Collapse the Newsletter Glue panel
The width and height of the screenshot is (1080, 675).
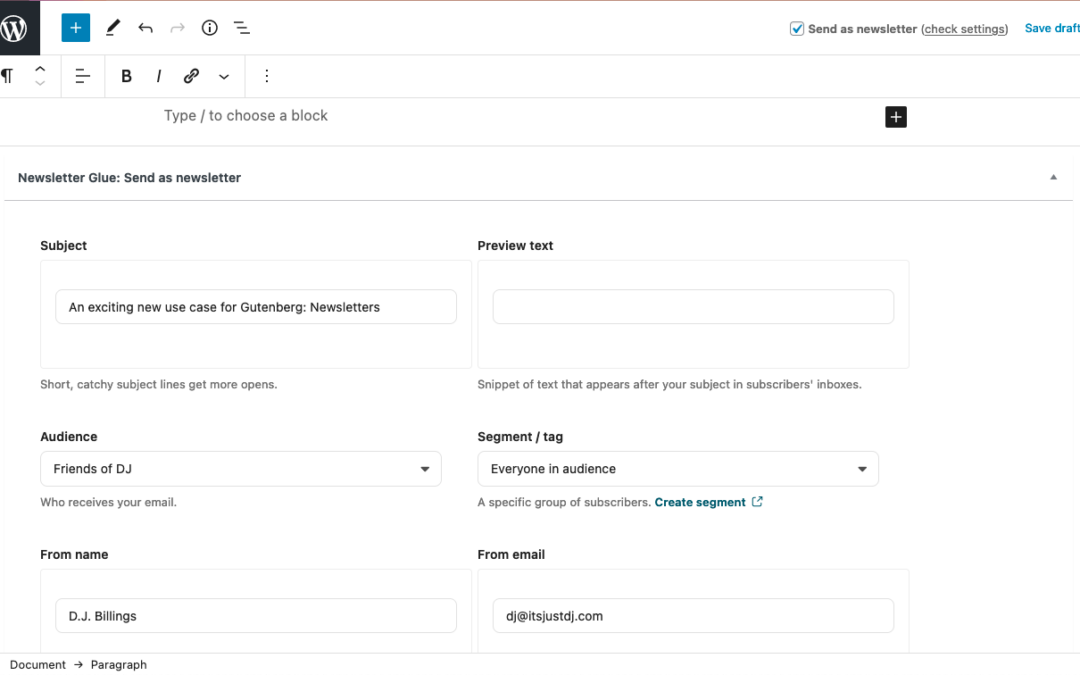(x=1053, y=178)
